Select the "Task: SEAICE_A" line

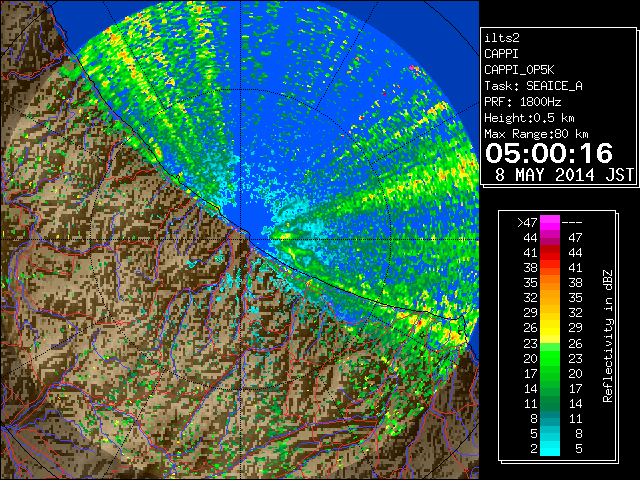tap(533, 86)
